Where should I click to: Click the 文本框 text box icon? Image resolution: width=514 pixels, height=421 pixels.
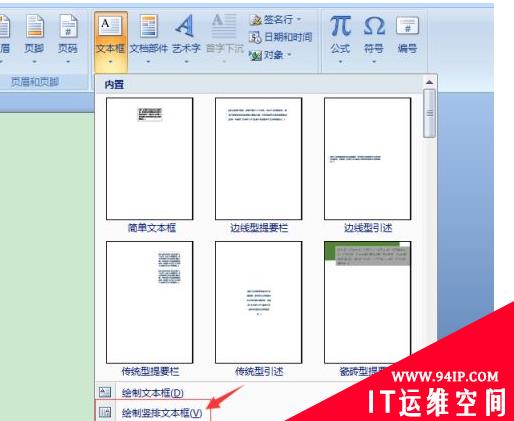110,26
